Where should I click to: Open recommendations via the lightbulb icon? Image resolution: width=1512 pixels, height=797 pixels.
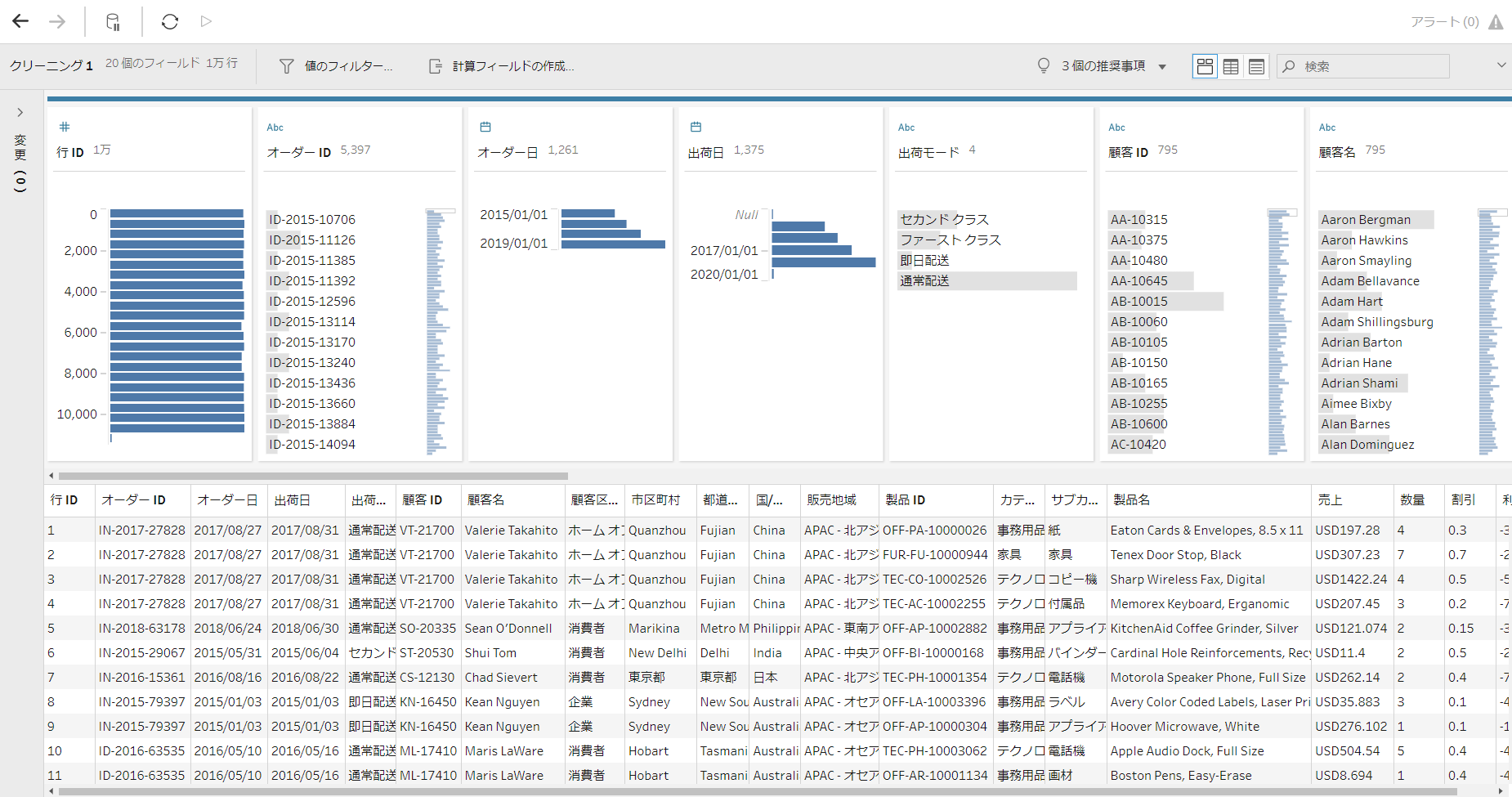[1044, 65]
